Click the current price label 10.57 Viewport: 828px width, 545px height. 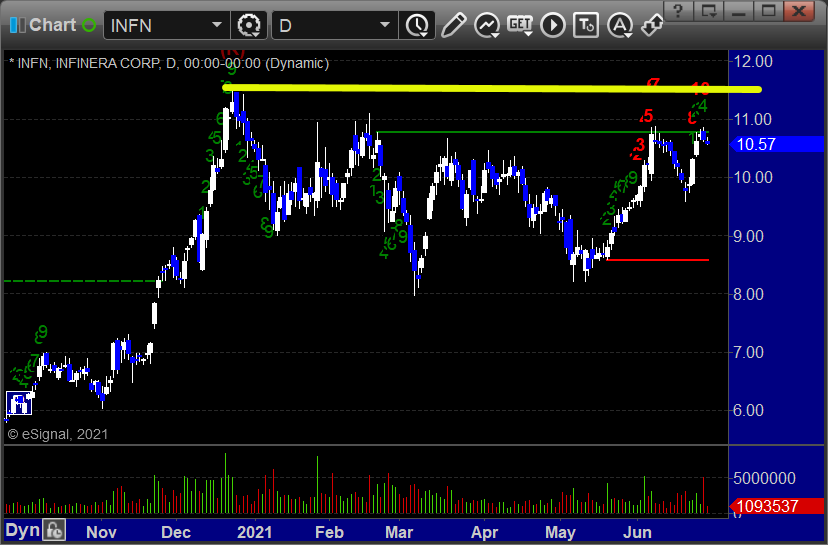pyautogui.click(x=775, y=144)
